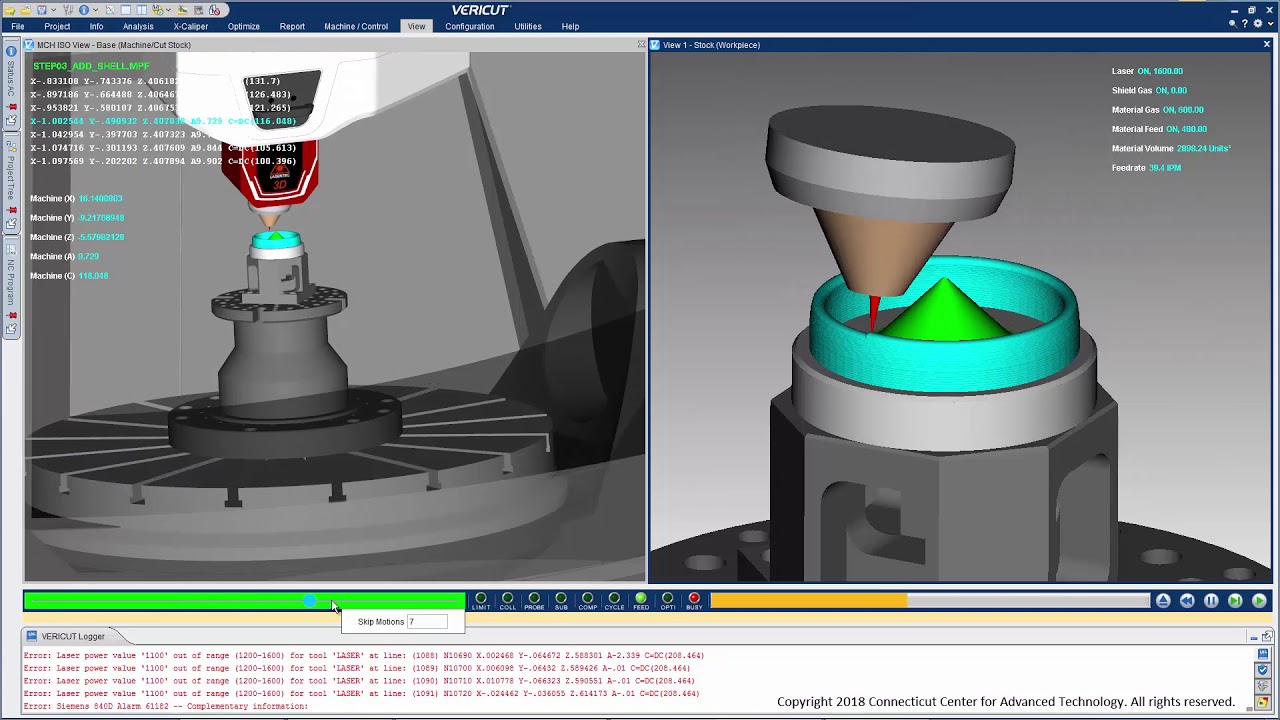Close the View 1 Stock (Workpiece) panel
1280x720 pixels.
pos(1266,44)
